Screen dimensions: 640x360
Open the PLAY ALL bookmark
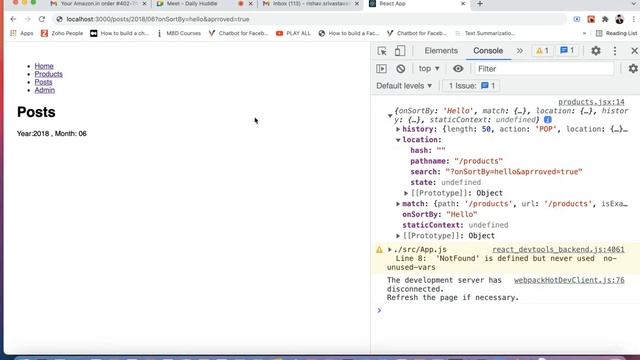coord(293,33)
